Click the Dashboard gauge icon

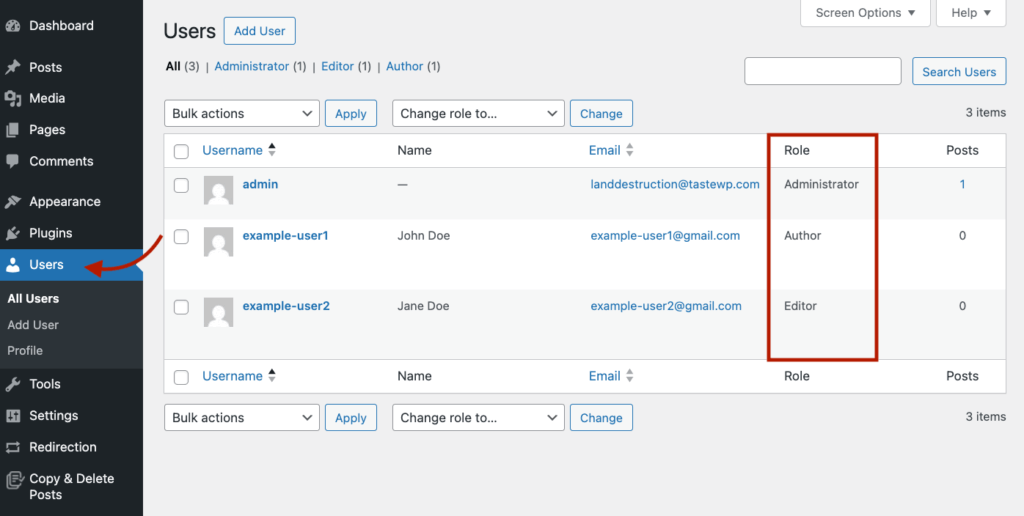click(12, 26)
